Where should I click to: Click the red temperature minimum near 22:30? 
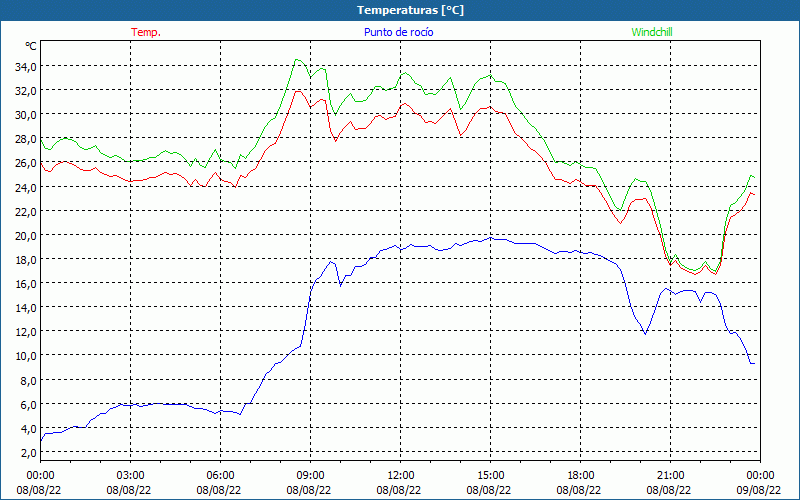click(715, 274)
